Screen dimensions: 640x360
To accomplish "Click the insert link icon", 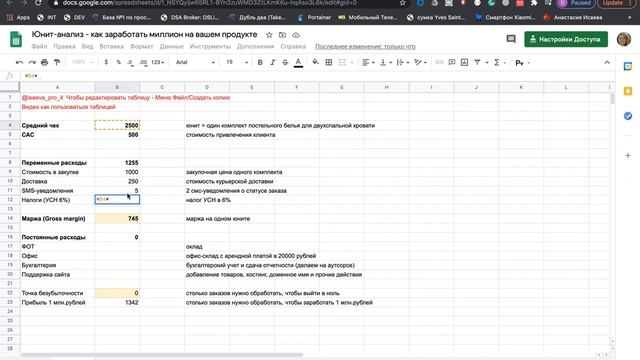I will (x=439, y=62).
